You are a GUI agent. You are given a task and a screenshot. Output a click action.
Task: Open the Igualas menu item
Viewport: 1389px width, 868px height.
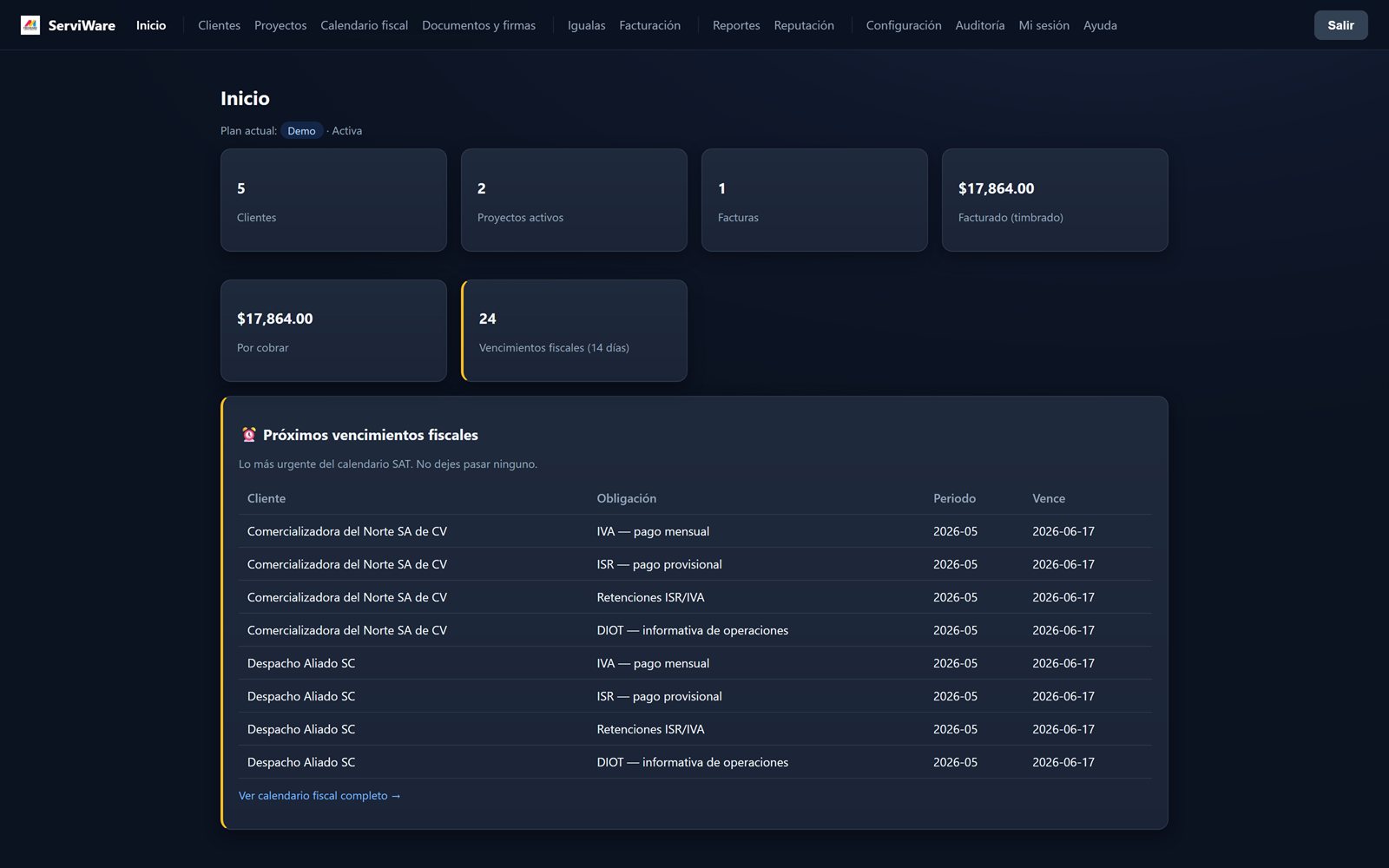point(586,25)
